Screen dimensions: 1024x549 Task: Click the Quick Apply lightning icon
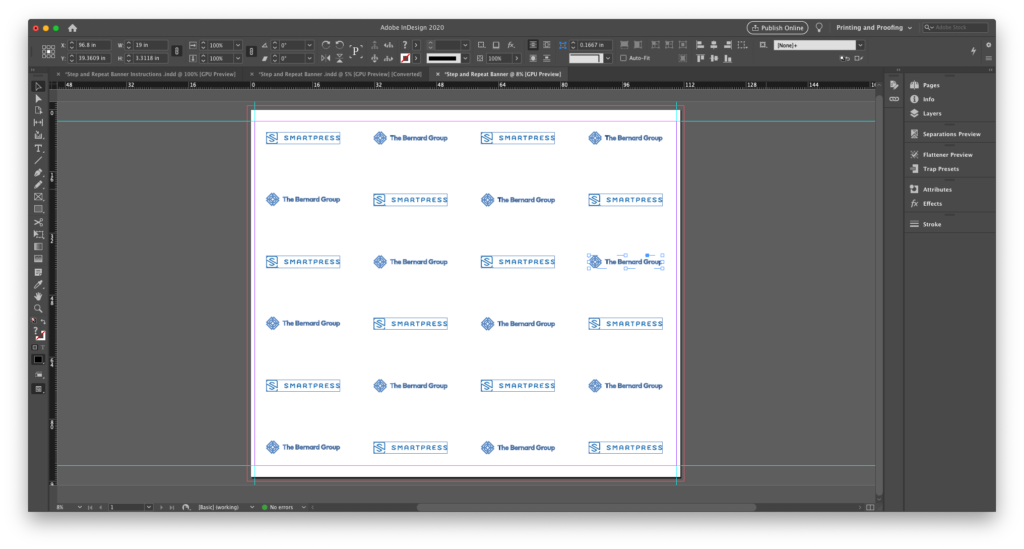(x=974, y=51)
